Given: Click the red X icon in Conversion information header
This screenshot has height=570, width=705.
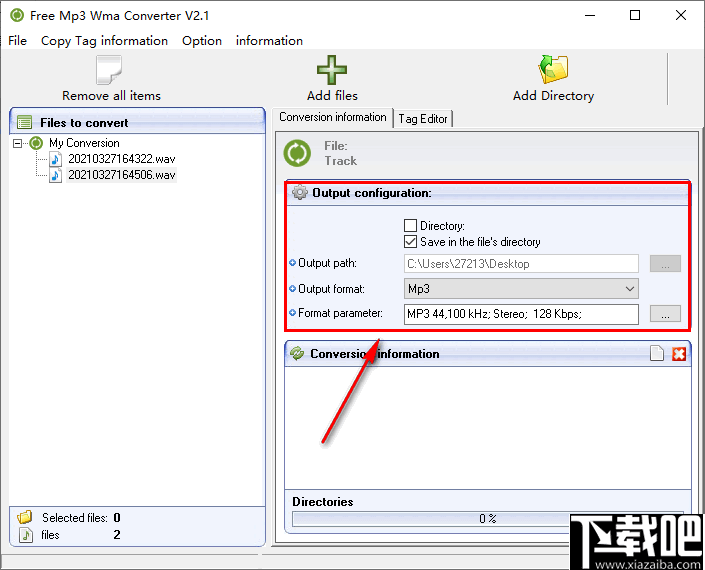Looking at the screenshot, I should pyautogui.click(x=679, y=354).
